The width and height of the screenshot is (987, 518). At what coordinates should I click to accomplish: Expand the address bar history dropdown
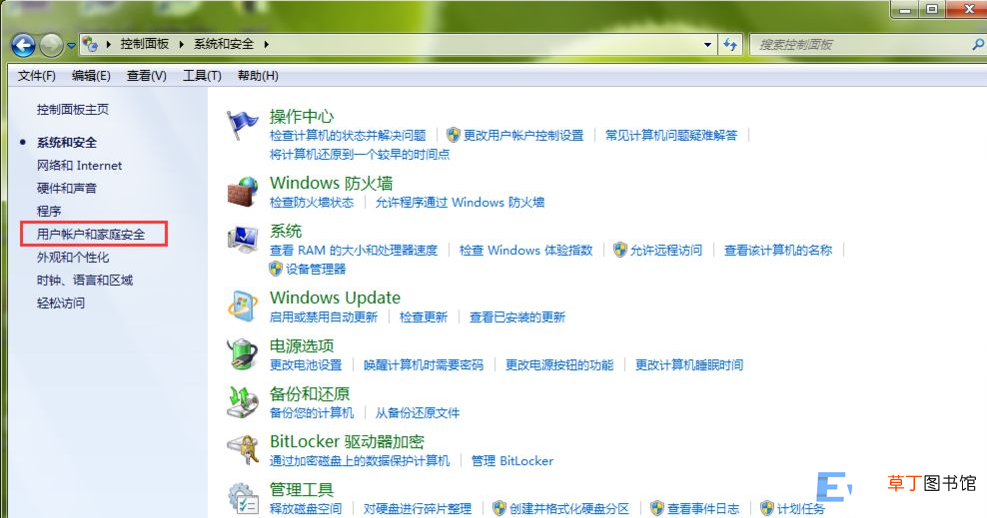(708, 45)
